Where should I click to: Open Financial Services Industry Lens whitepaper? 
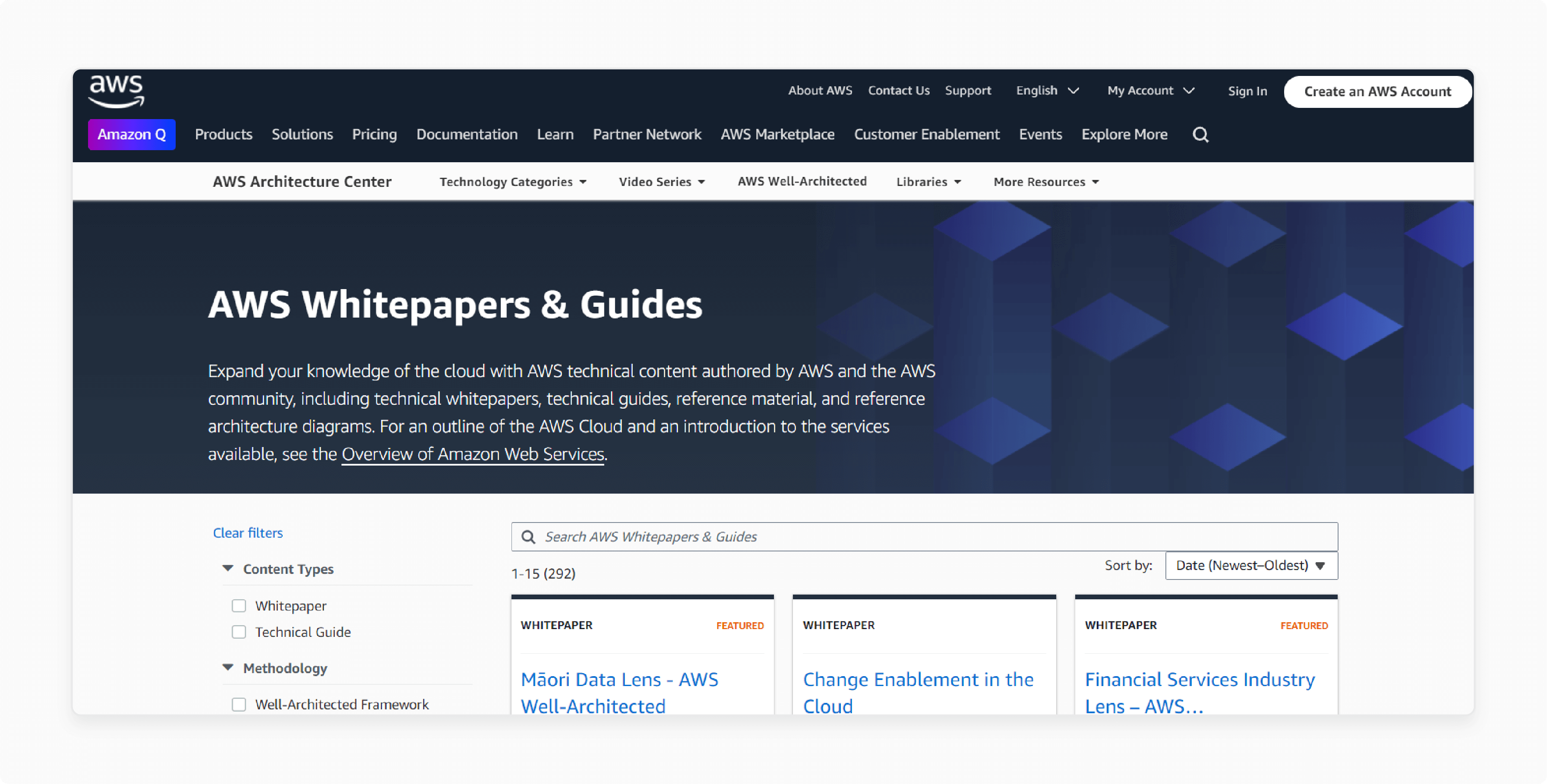(1200, 693)
